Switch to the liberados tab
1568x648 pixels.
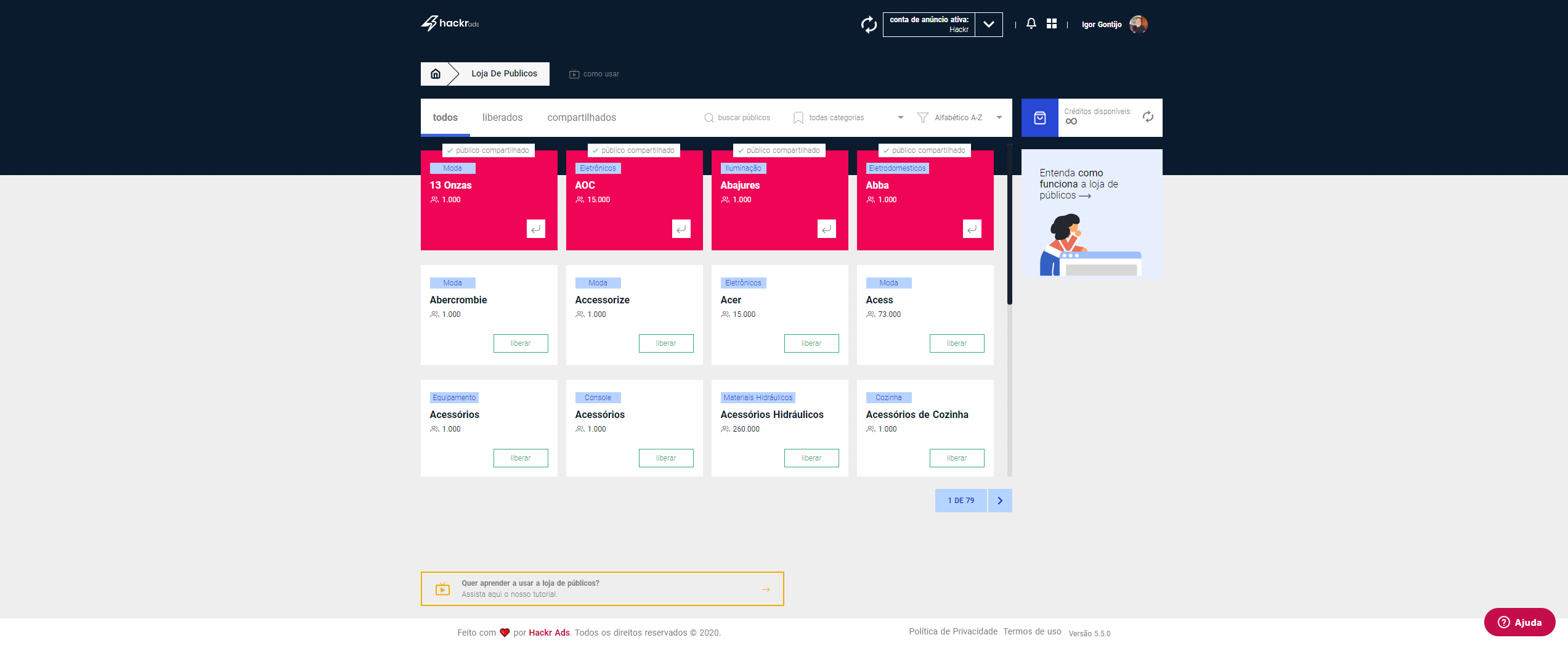[x=502, y=118]
